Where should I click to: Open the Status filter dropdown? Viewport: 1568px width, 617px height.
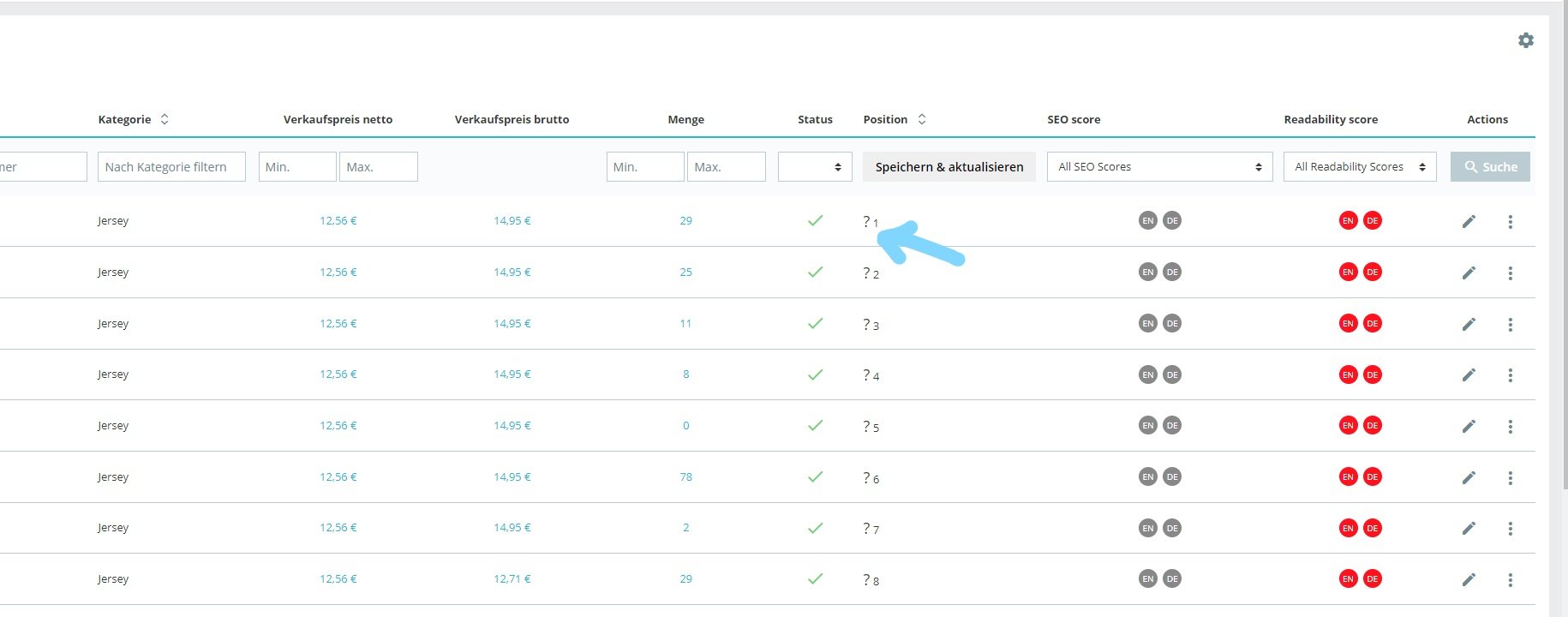coord(815,167)
